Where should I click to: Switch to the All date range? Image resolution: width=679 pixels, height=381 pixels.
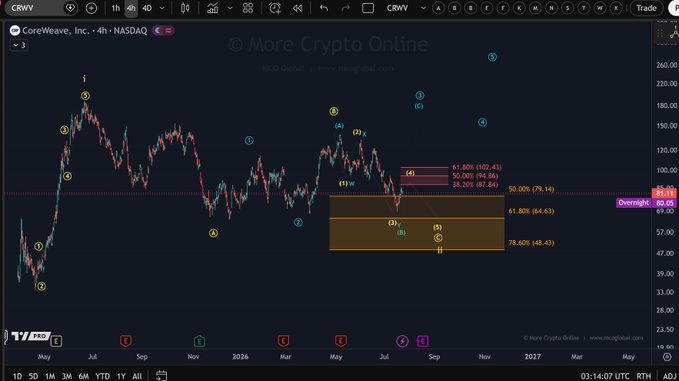pyautogui.click(x=137, y=376)
